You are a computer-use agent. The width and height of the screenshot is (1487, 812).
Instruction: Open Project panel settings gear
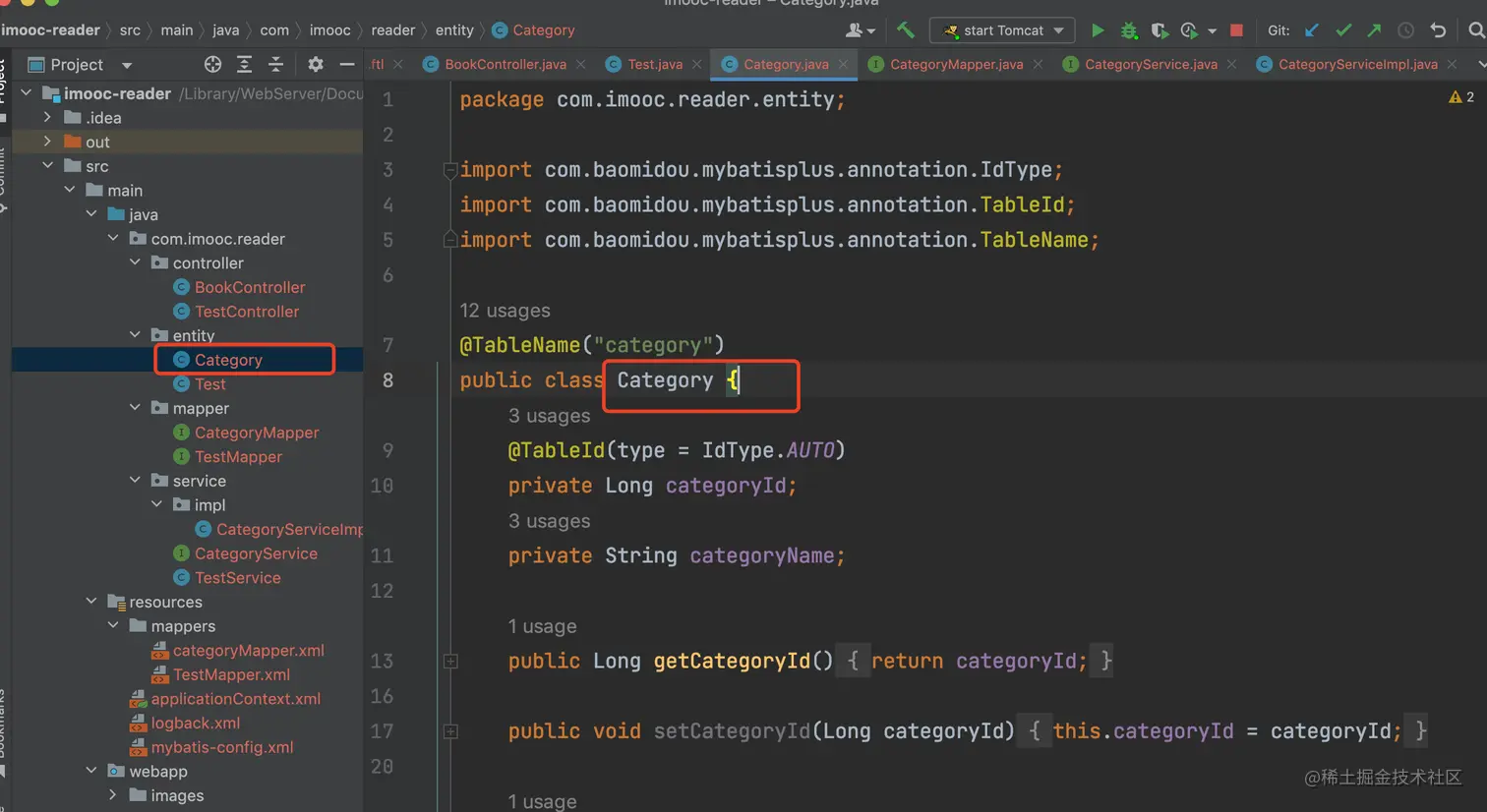coord(315,65)
